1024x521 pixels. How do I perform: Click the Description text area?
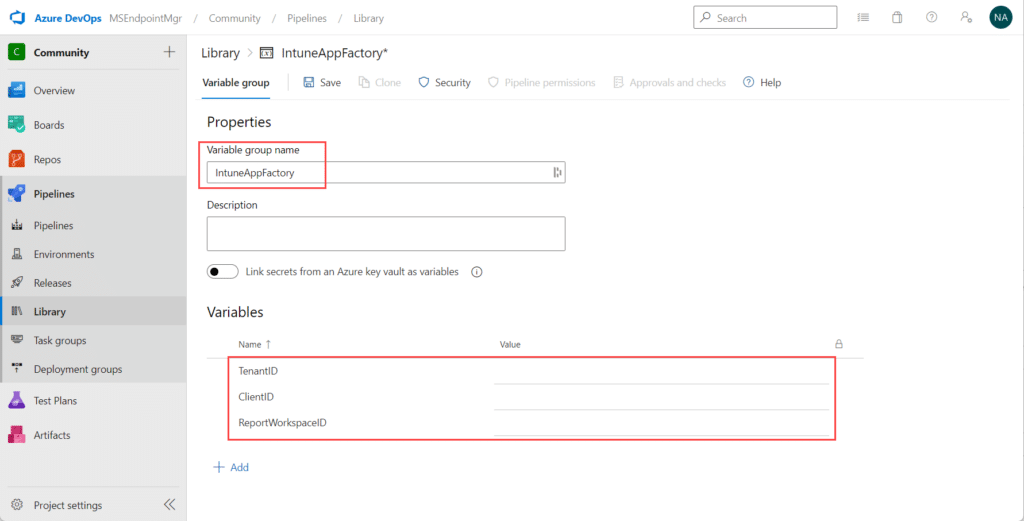[386, 234]
